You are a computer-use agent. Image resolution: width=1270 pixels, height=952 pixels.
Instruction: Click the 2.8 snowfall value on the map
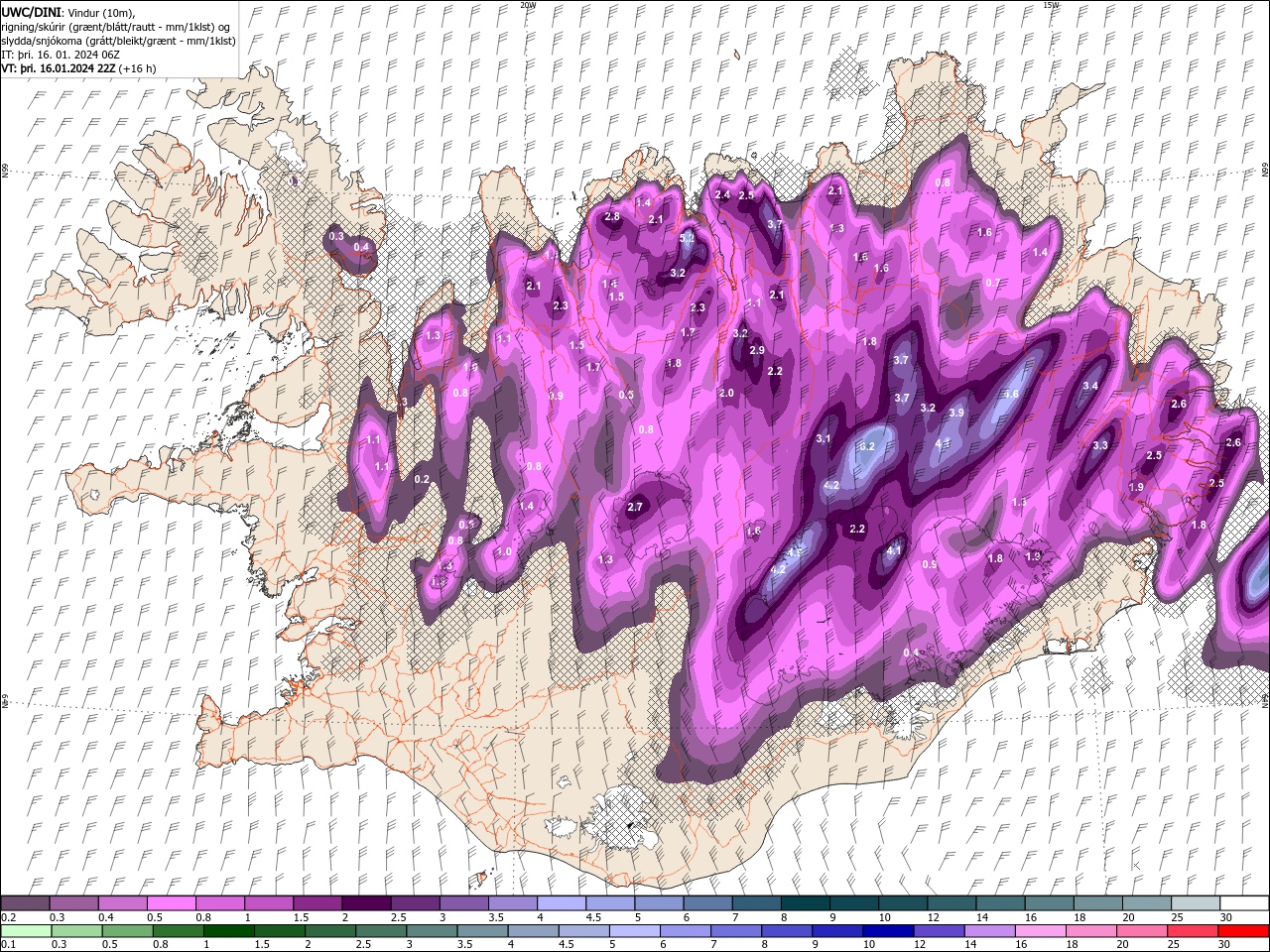pyautogui.click(x=612, y=217)
